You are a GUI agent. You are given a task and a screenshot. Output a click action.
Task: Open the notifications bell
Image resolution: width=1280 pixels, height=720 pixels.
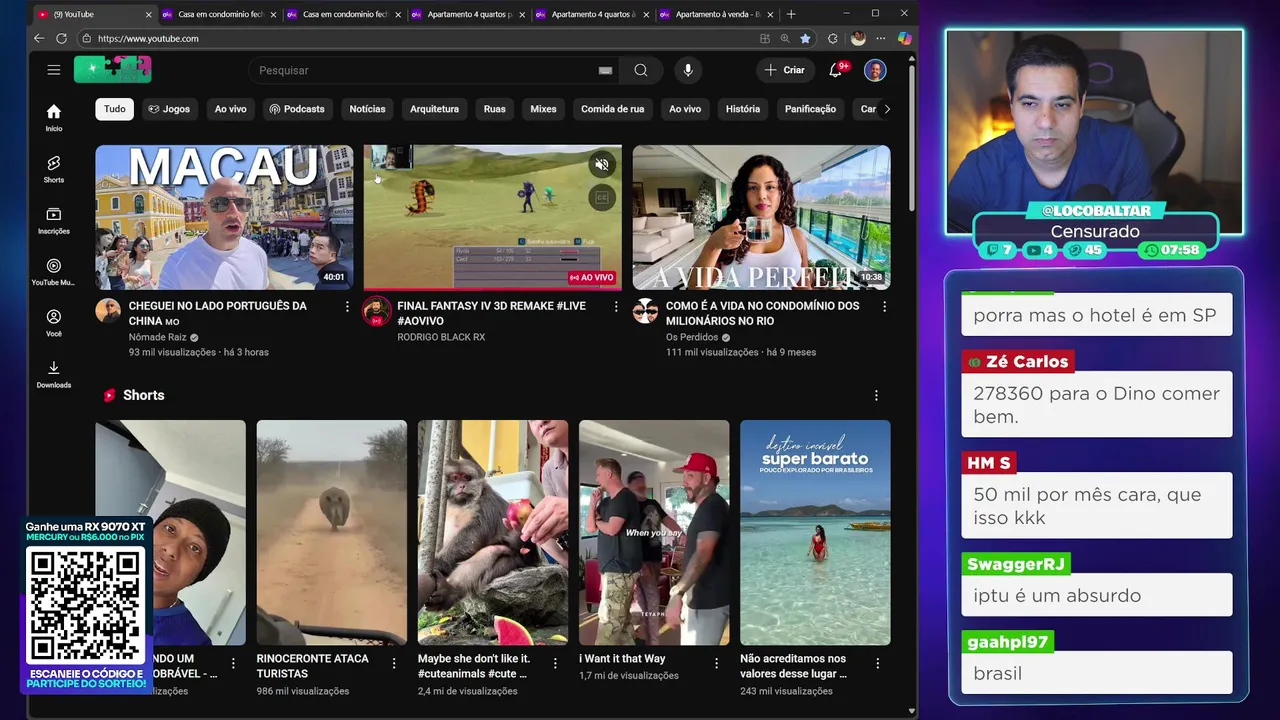(836, 70)
